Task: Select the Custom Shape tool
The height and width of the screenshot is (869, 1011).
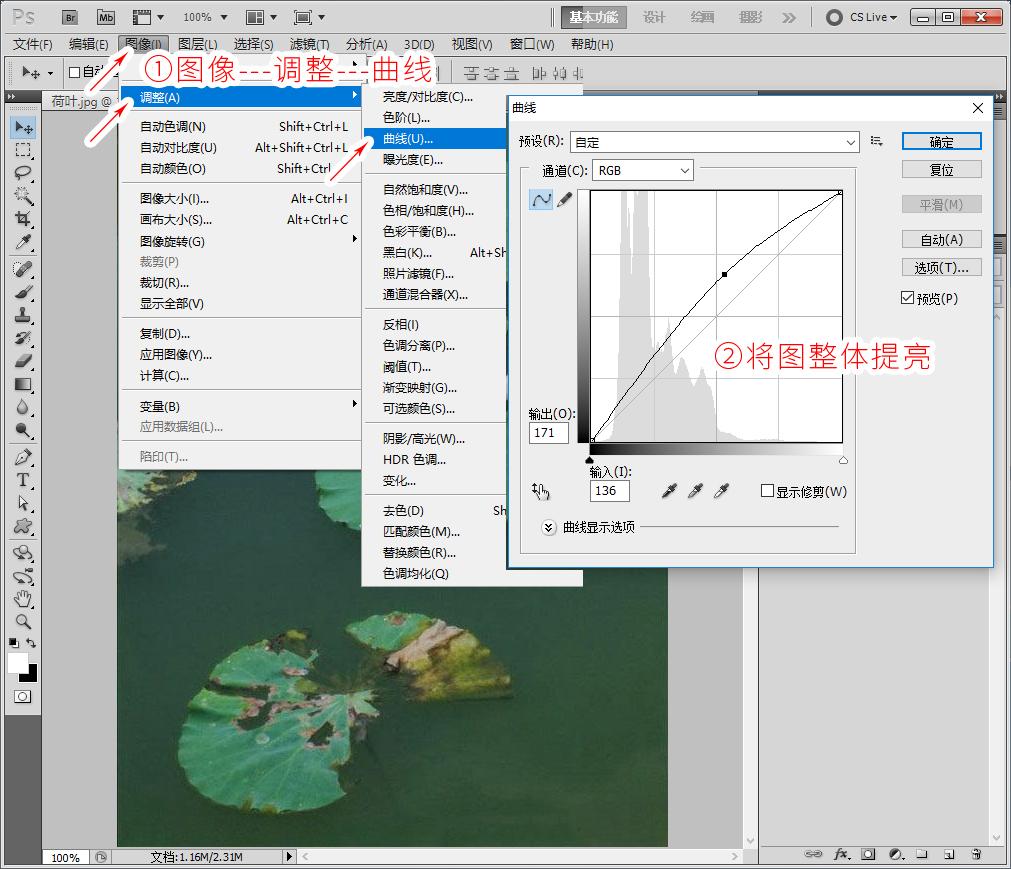Action: (23, 527)
